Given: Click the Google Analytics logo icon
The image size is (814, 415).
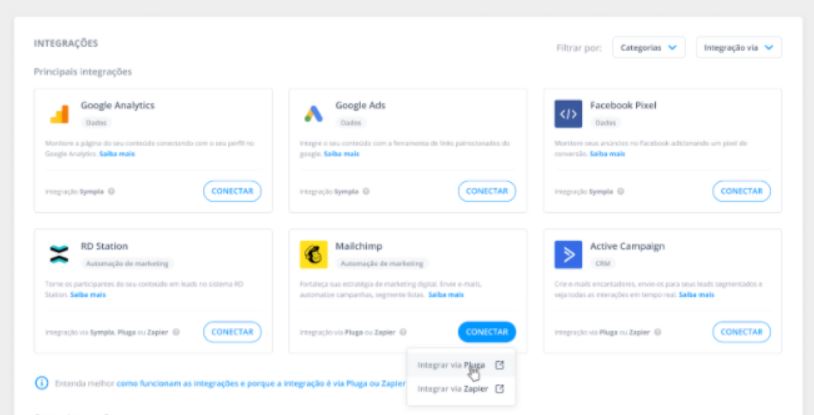Looking at the screenshot, I should point(59,114).
